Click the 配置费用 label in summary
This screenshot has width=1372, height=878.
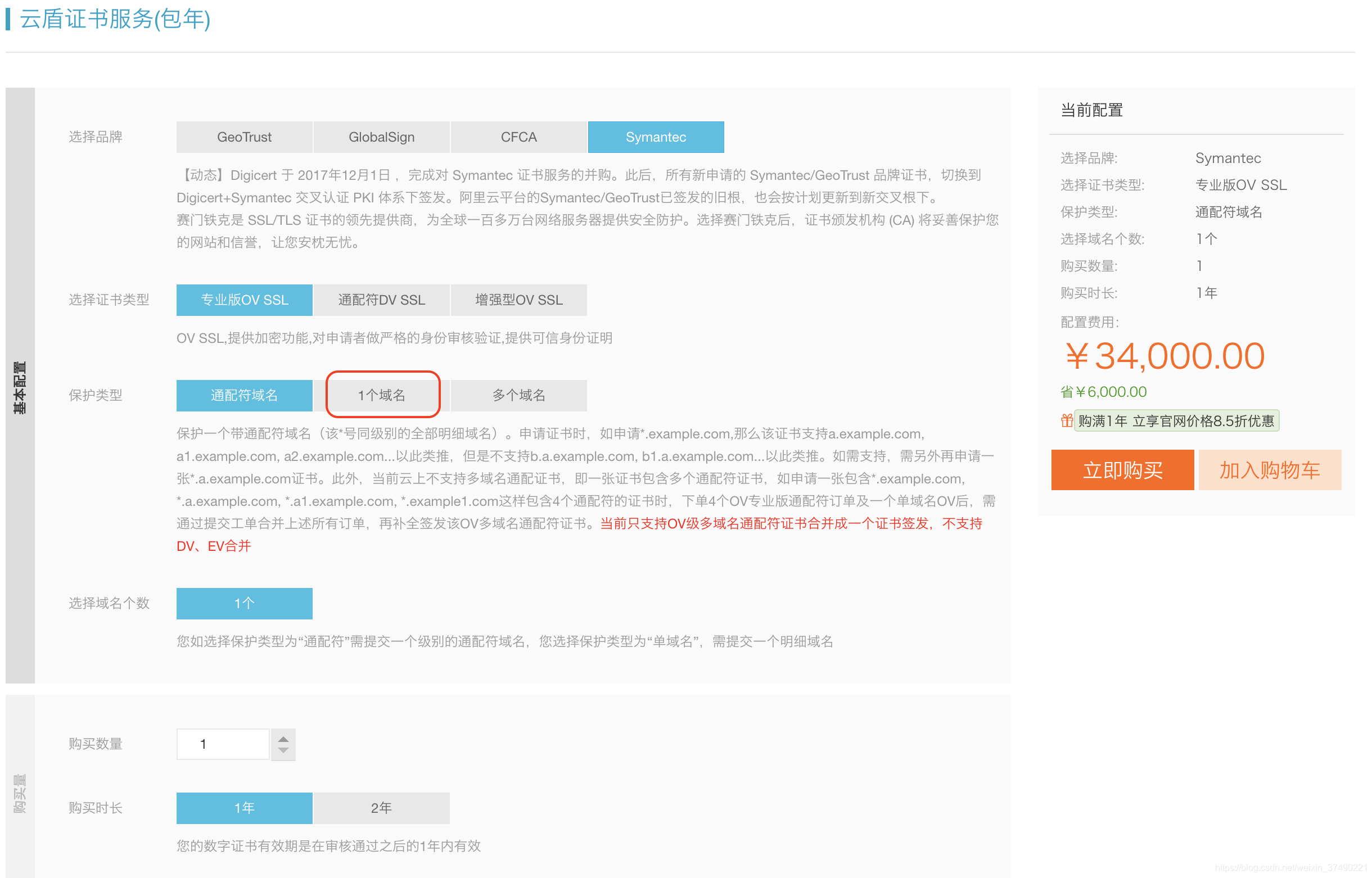[1090, 323]
